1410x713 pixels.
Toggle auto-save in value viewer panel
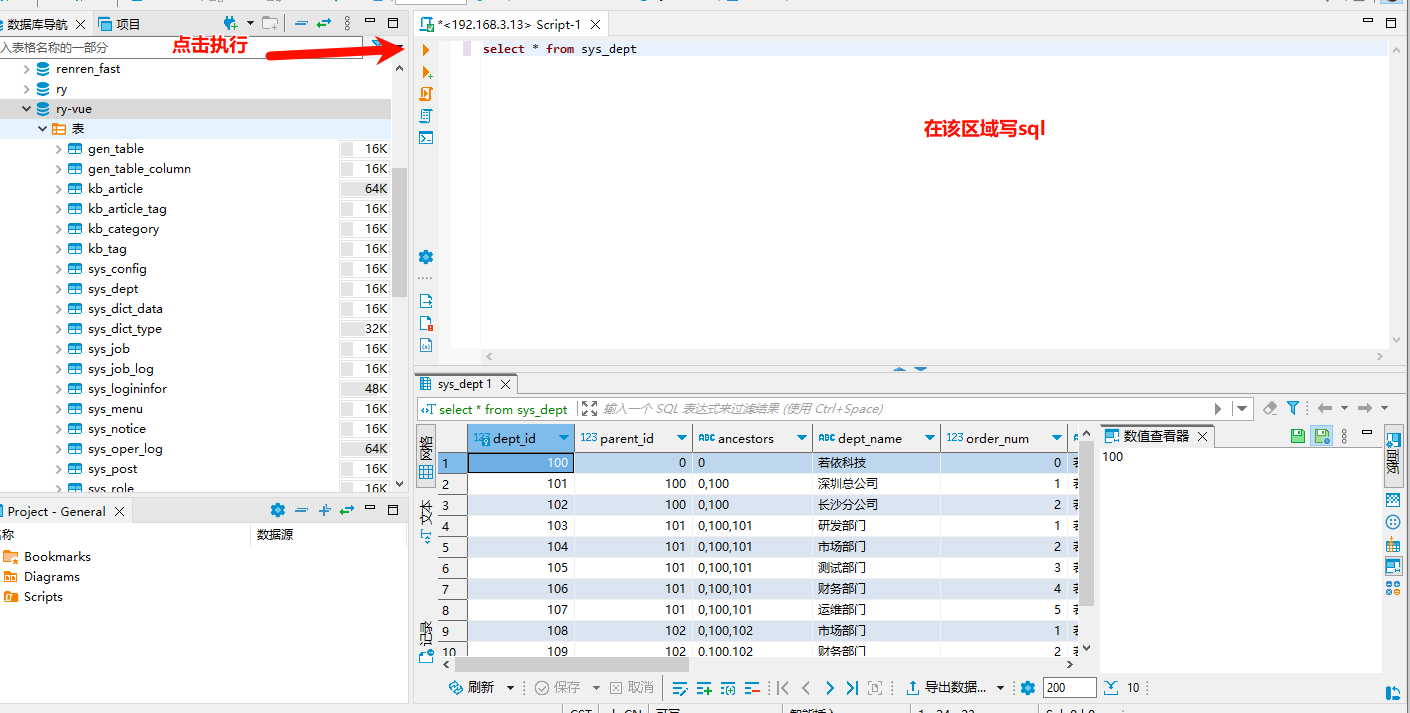(x=1321, y=436)
